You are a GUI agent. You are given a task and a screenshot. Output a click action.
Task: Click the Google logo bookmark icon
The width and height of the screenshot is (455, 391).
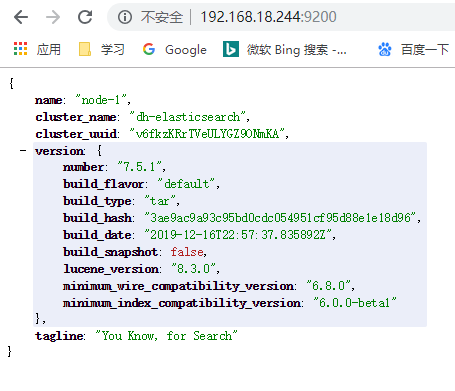[149, 49]
